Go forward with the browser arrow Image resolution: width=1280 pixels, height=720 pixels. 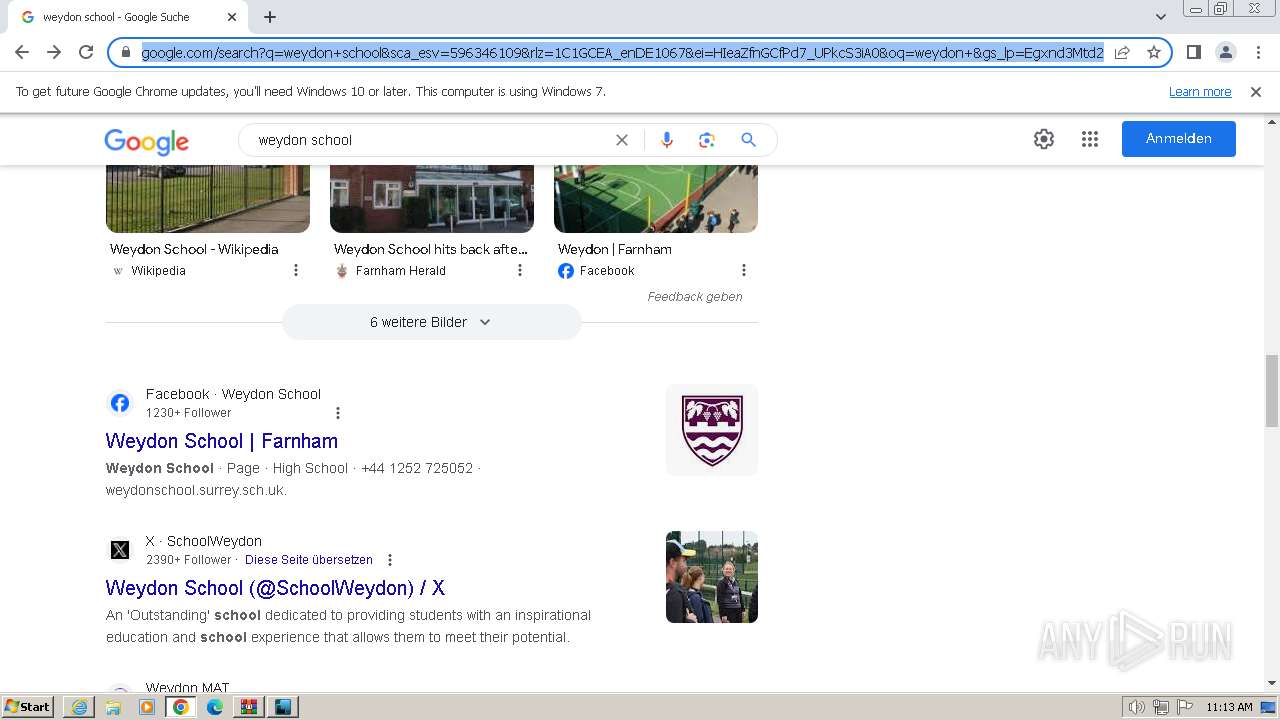[x=54, y=52]
